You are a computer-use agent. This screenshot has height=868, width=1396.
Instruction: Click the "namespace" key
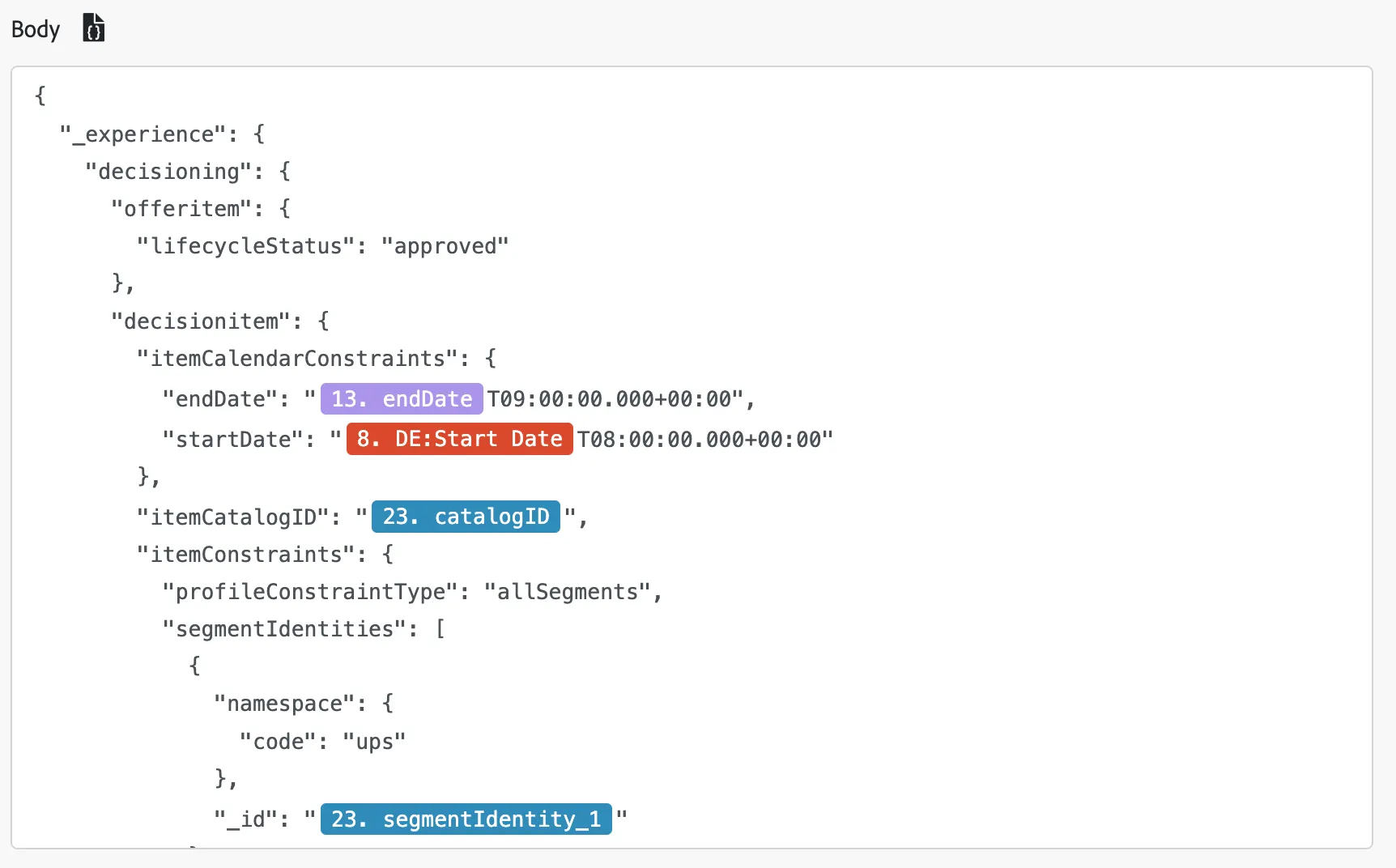coord(285,704)
